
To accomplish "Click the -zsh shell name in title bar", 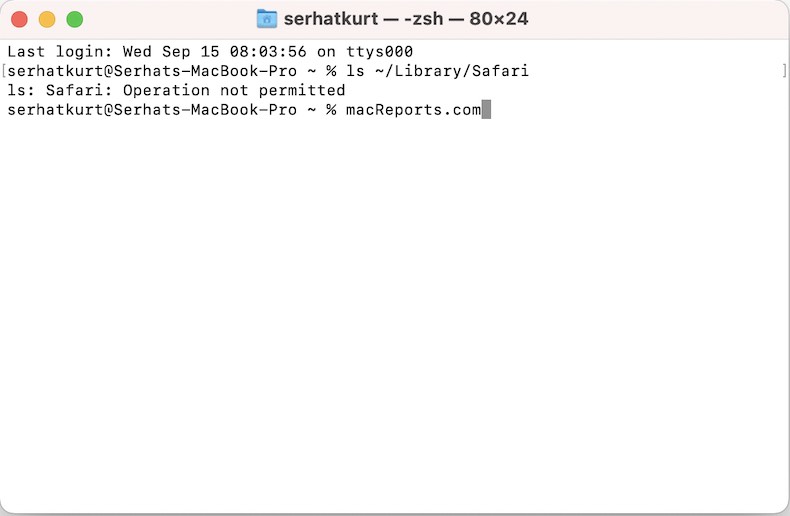I will pos(423,19).
